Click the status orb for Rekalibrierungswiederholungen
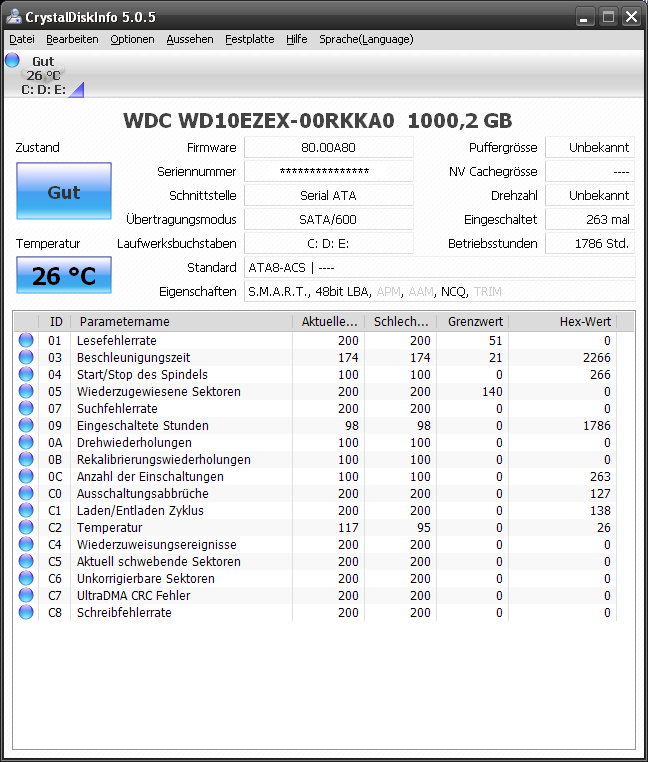The height and width of the screenshot is (762, 648). tap(26, 459)
